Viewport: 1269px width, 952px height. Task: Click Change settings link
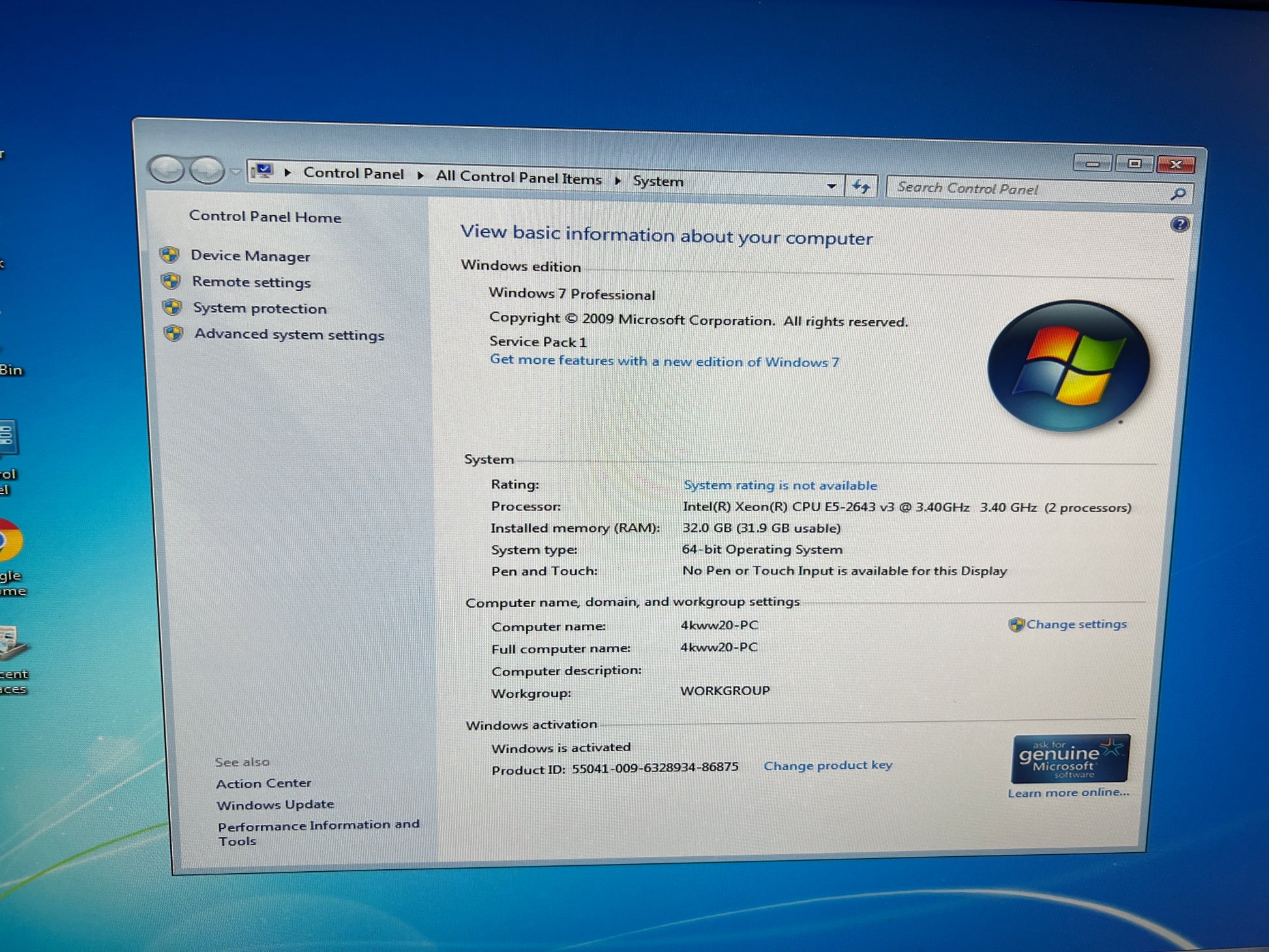(1077, 624)
